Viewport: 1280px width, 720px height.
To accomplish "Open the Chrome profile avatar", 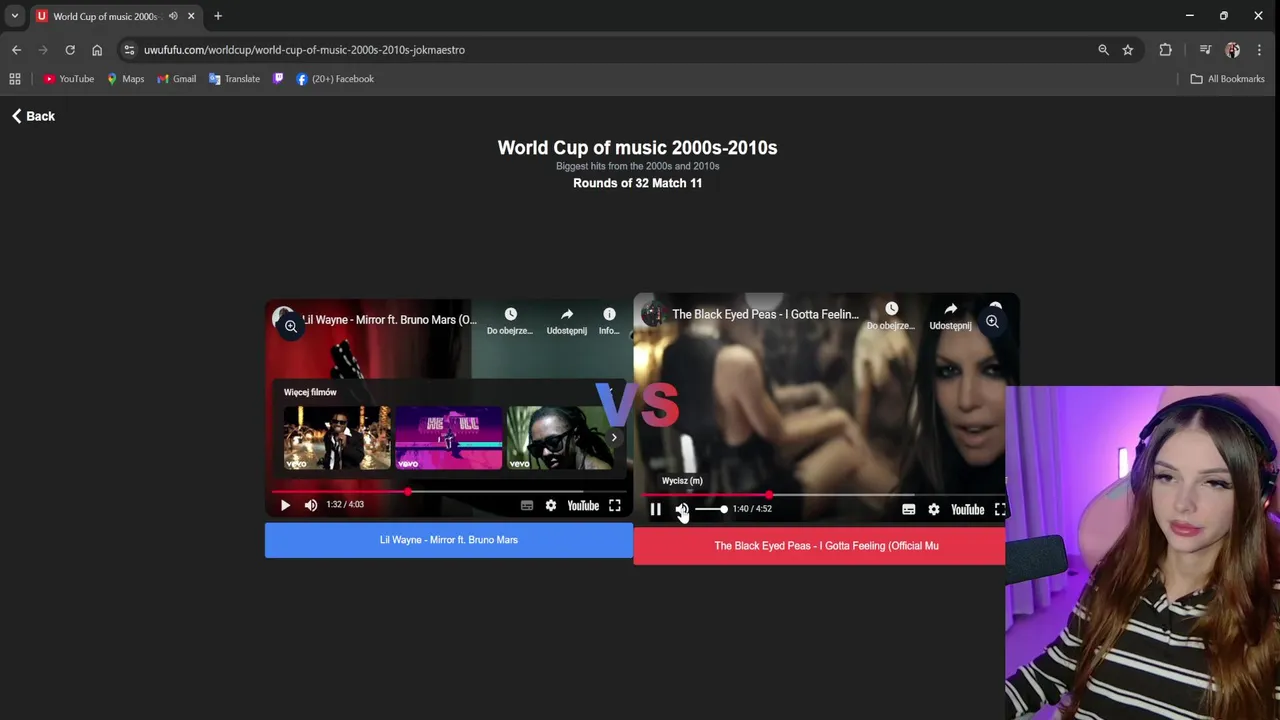I will (x=1232, y=50).
